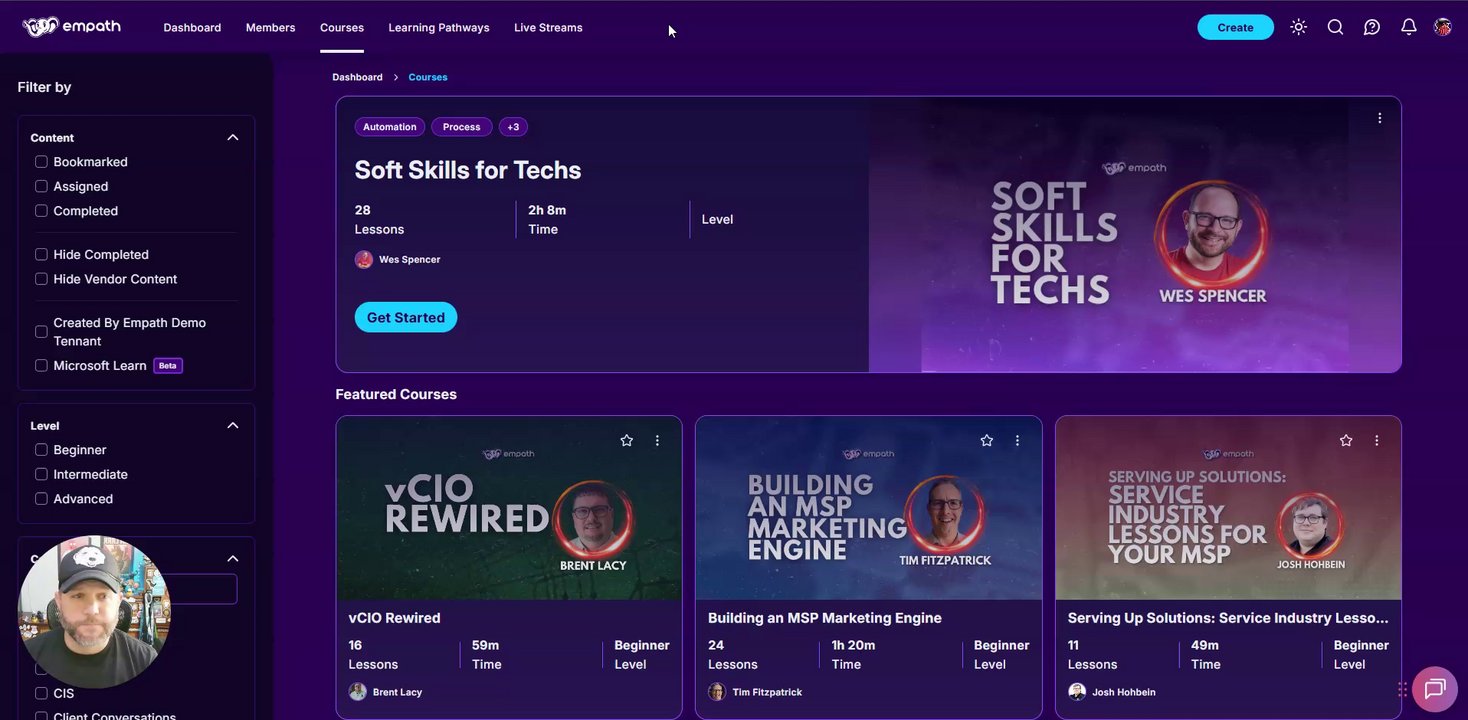This screenshot has width=1468, height=720.
Task: Click the Soft Skills for Techs banner image
Action: tap(1135, 235)
